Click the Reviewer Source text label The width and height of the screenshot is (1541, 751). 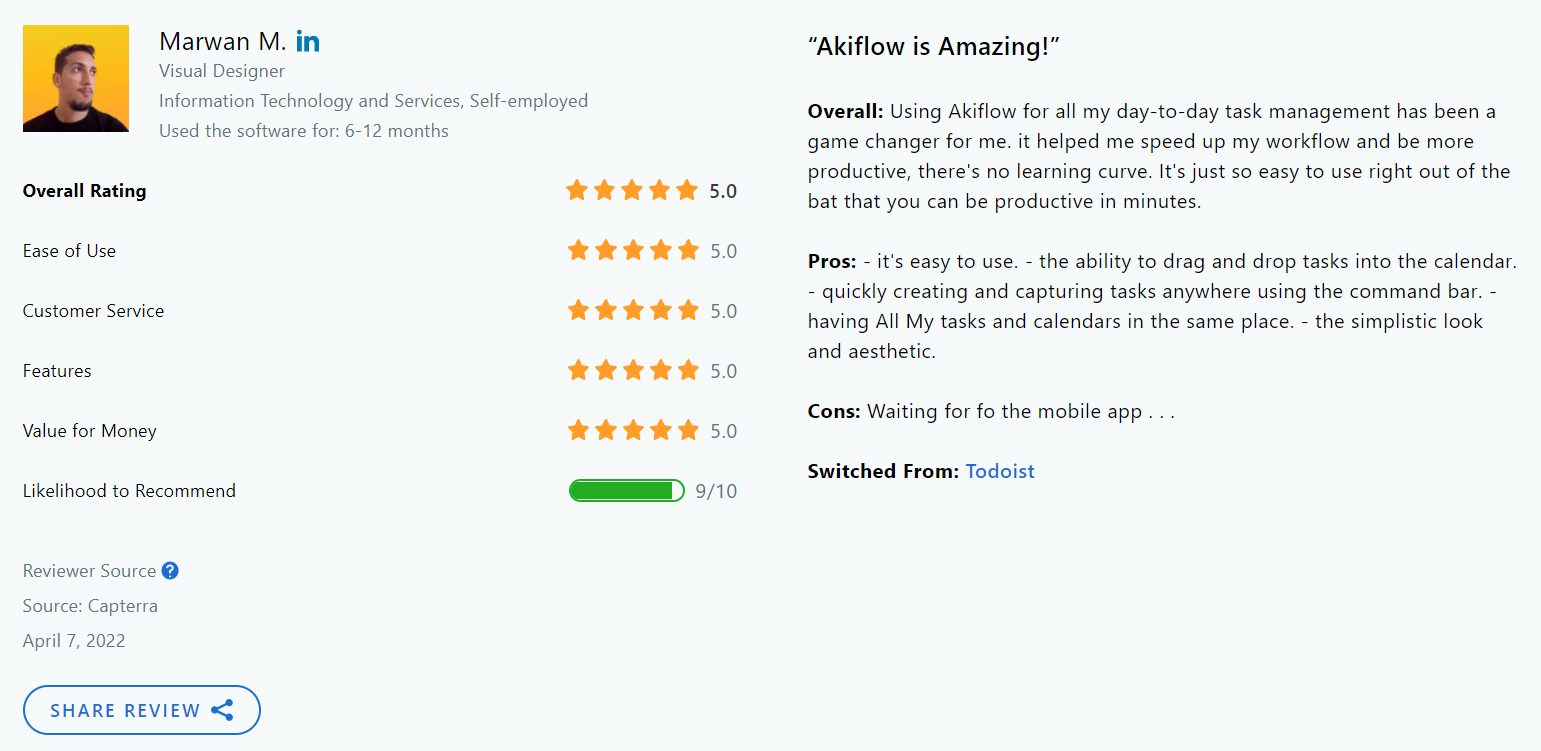(x=89, y=570)
